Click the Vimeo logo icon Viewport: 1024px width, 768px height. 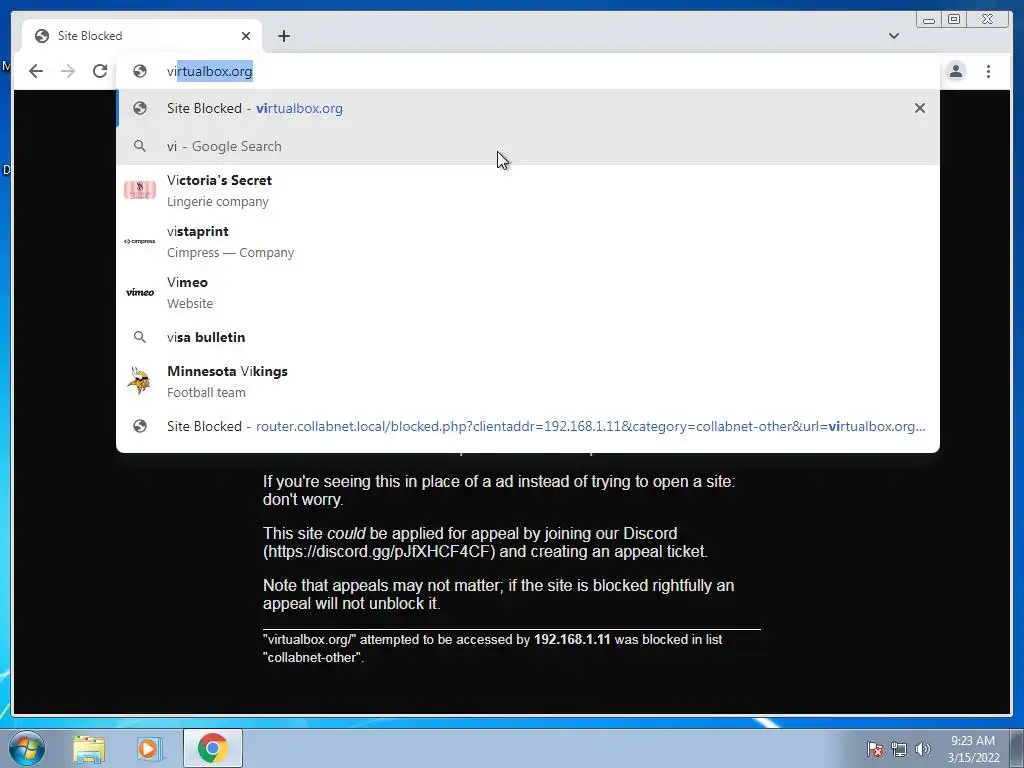(x=140, y=293)
